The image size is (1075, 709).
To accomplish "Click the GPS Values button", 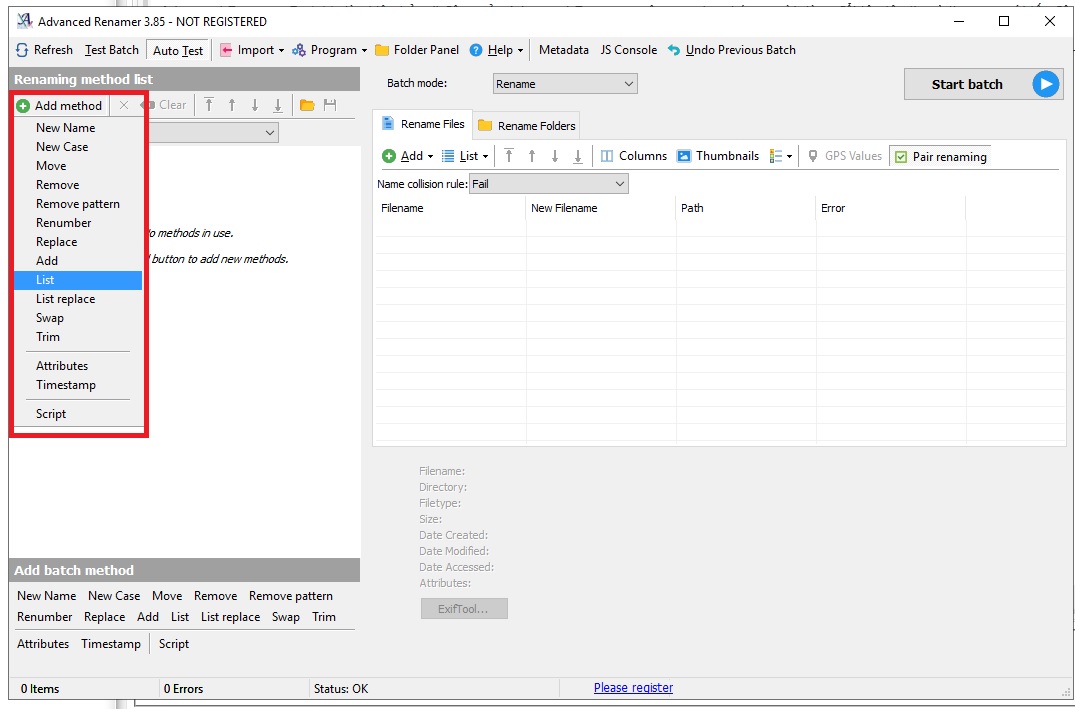I will point(844,156).
